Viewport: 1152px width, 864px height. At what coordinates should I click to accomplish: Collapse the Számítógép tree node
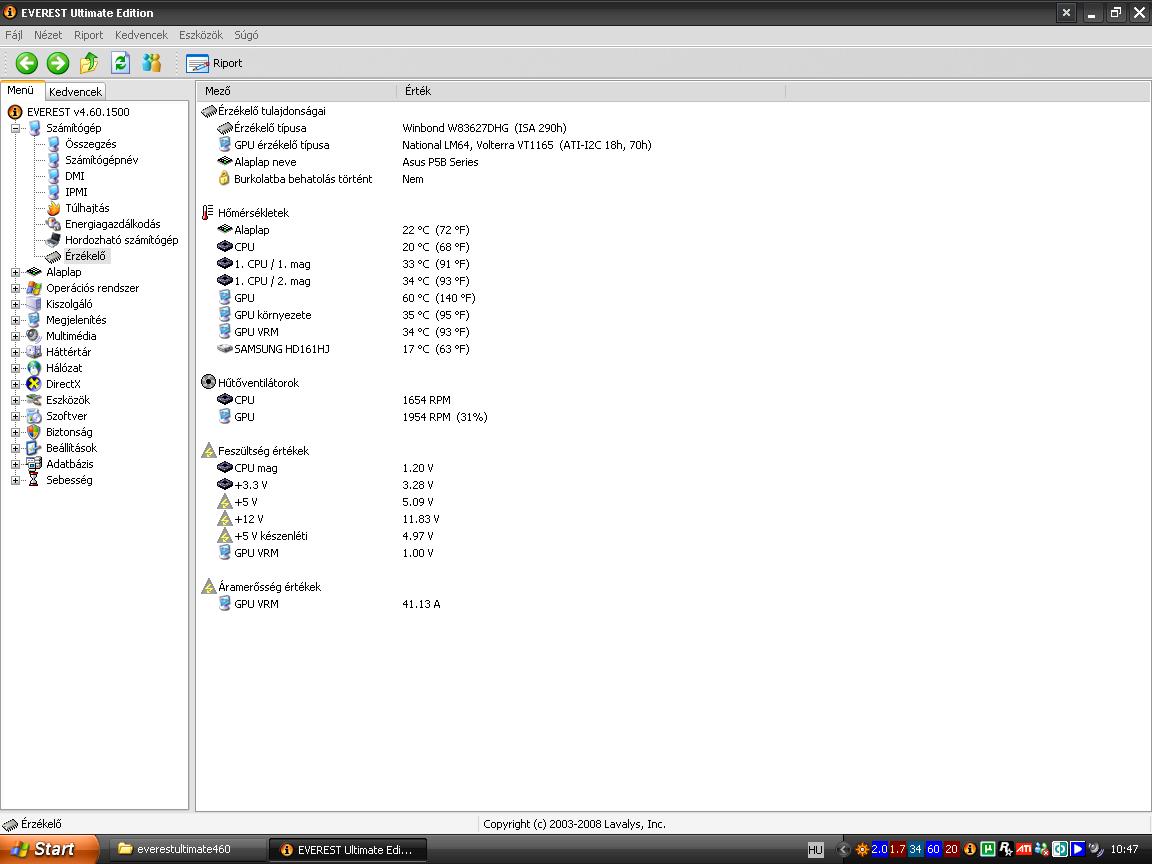(15, 128)
